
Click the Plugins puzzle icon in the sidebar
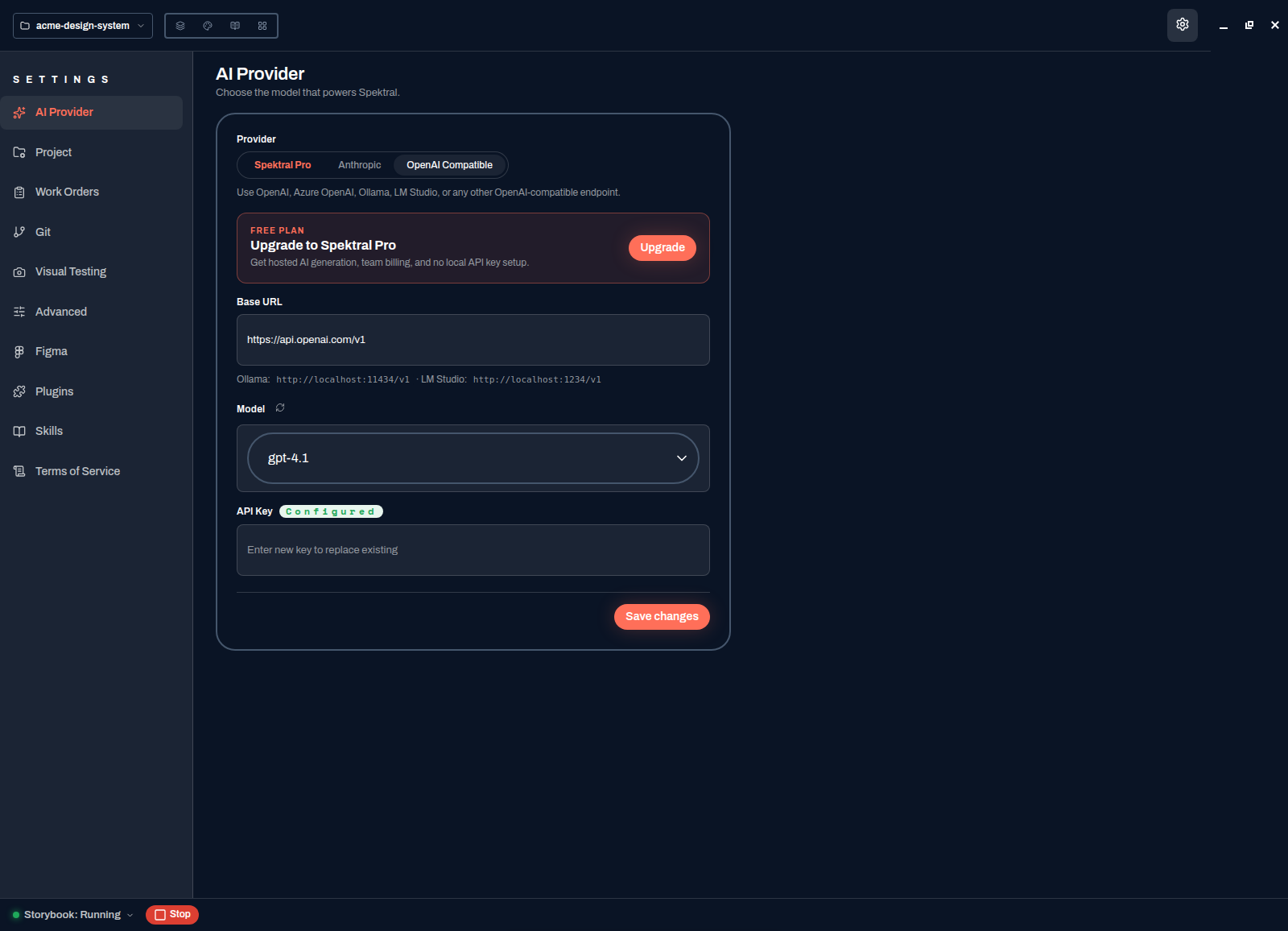[19, 391]
